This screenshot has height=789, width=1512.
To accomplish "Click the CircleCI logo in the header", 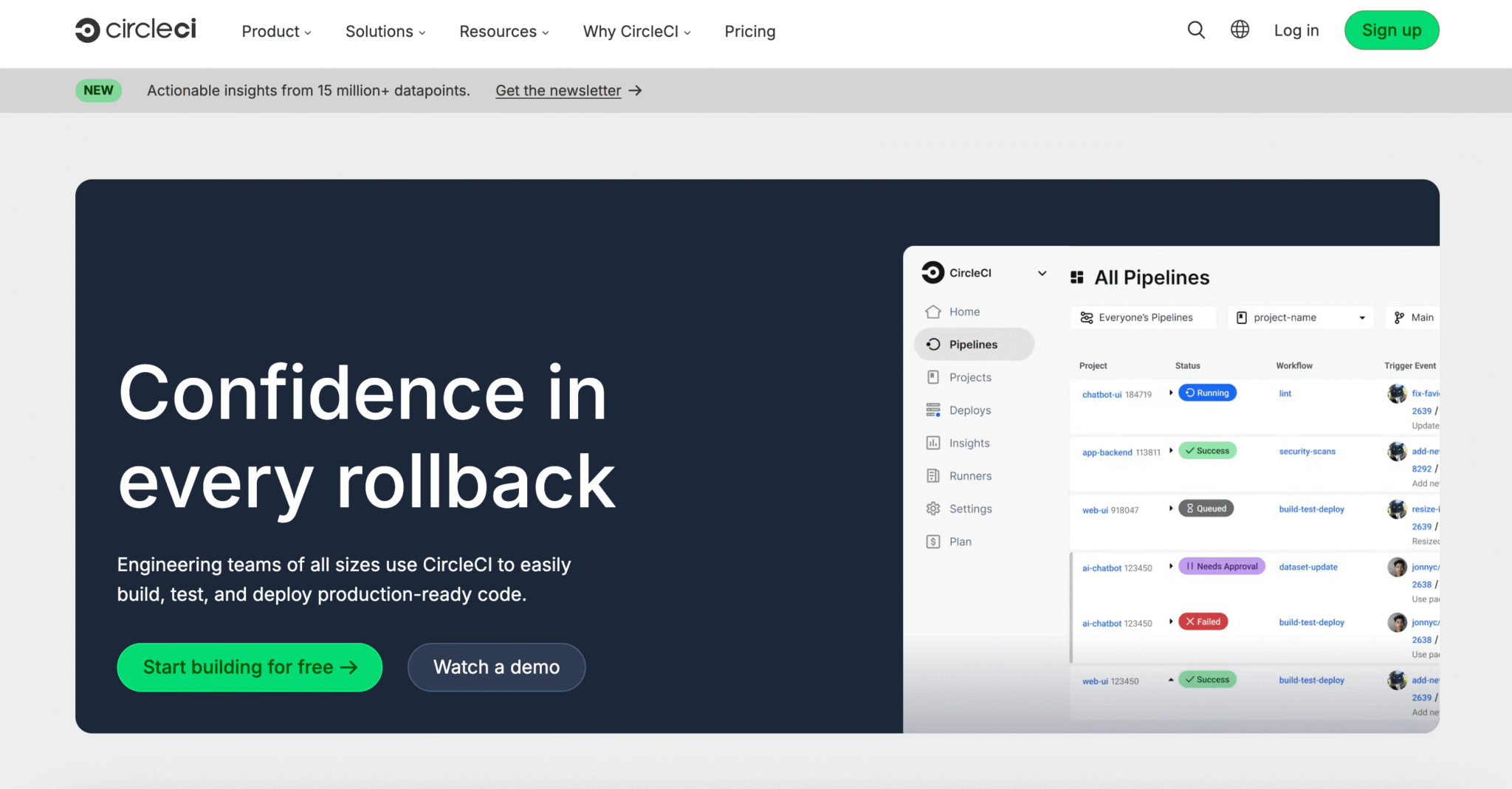I will (x=136, y=30).
